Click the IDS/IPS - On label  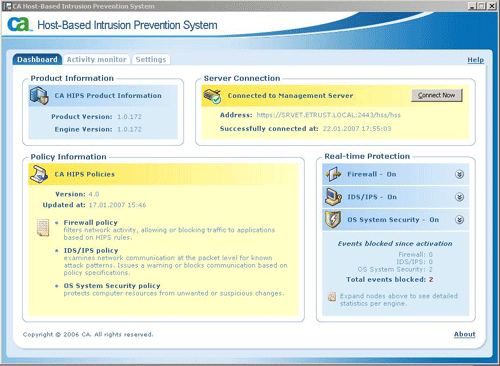point(372,197)
